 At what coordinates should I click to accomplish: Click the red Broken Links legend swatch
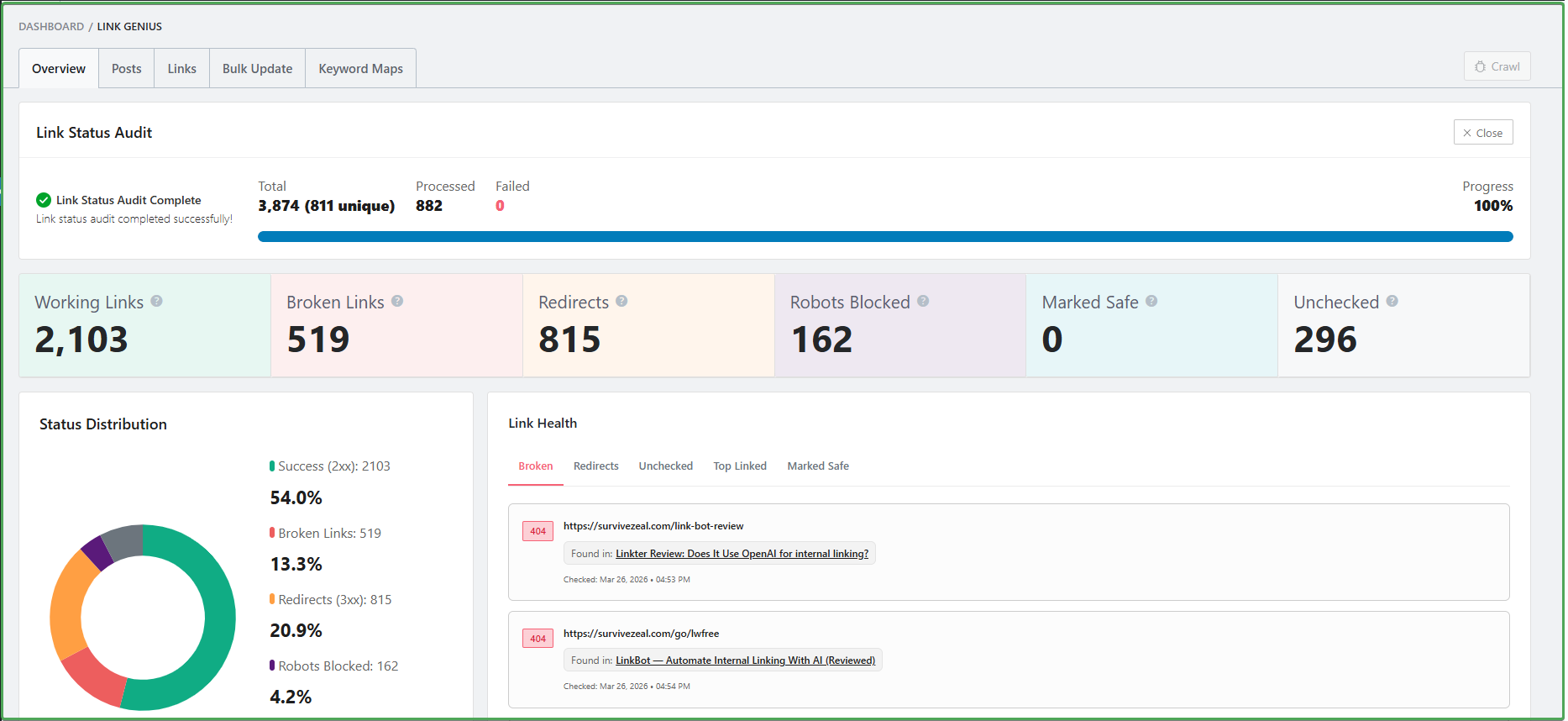(x=272, y=533)
